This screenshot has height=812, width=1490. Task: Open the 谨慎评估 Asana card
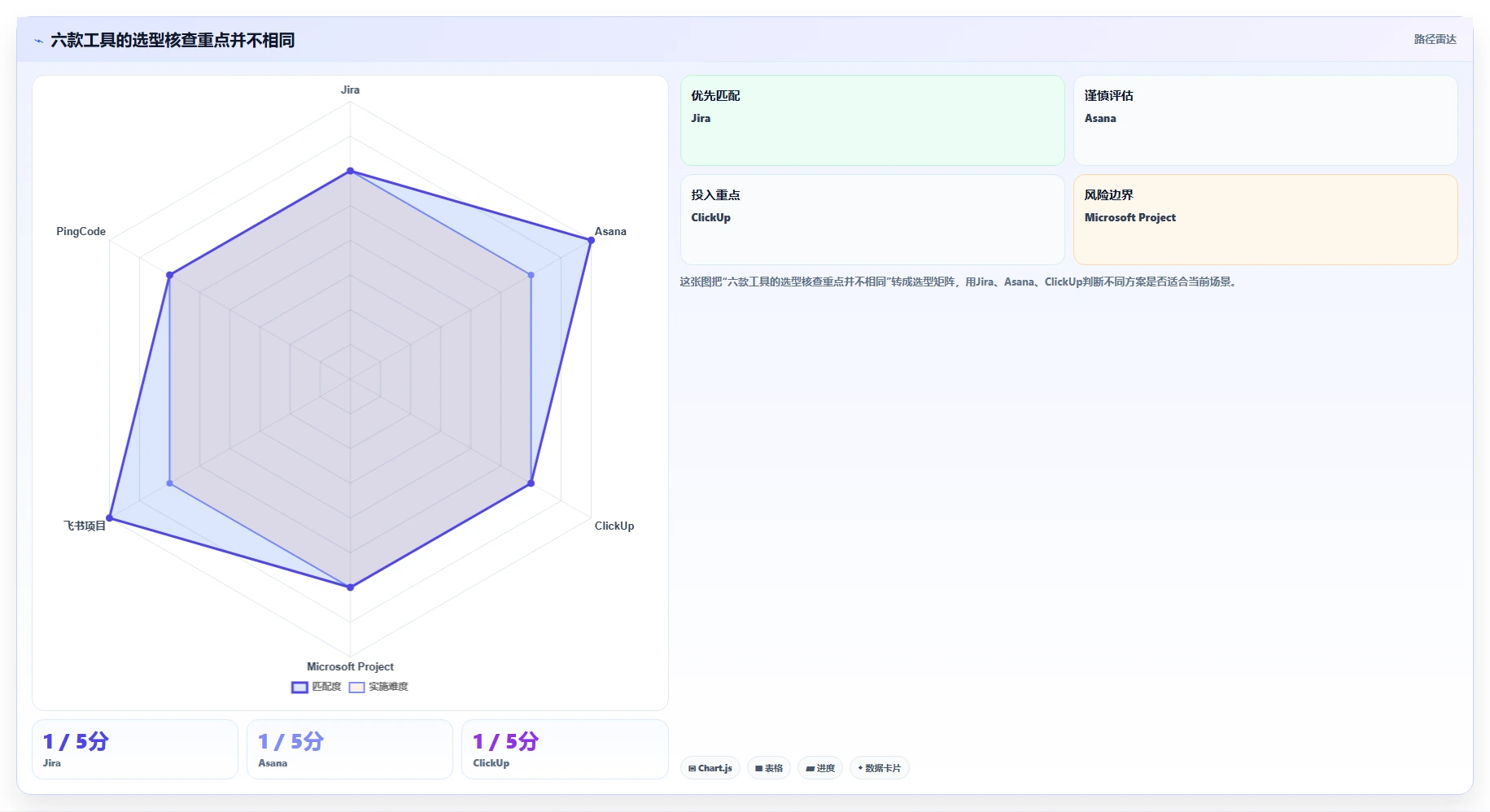[x=1265, y=120]
